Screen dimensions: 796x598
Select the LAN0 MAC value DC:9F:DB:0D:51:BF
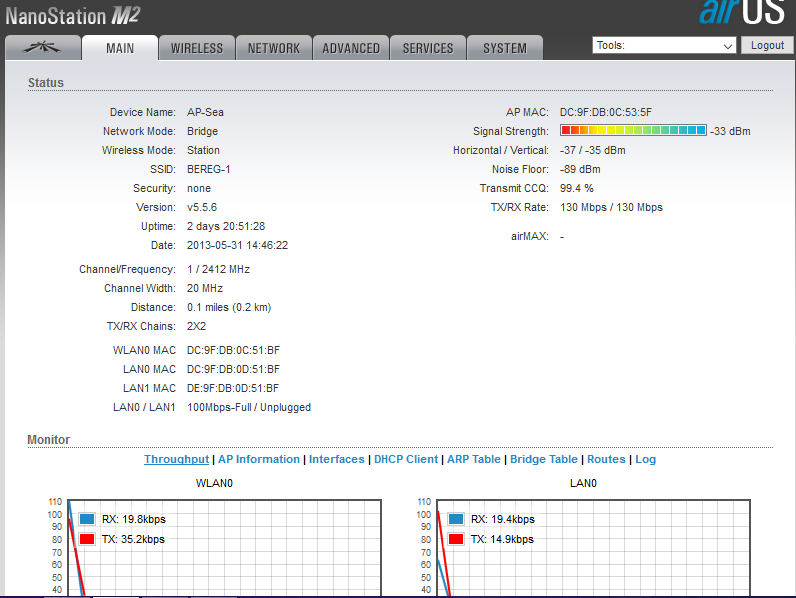[x=233, y=369]
